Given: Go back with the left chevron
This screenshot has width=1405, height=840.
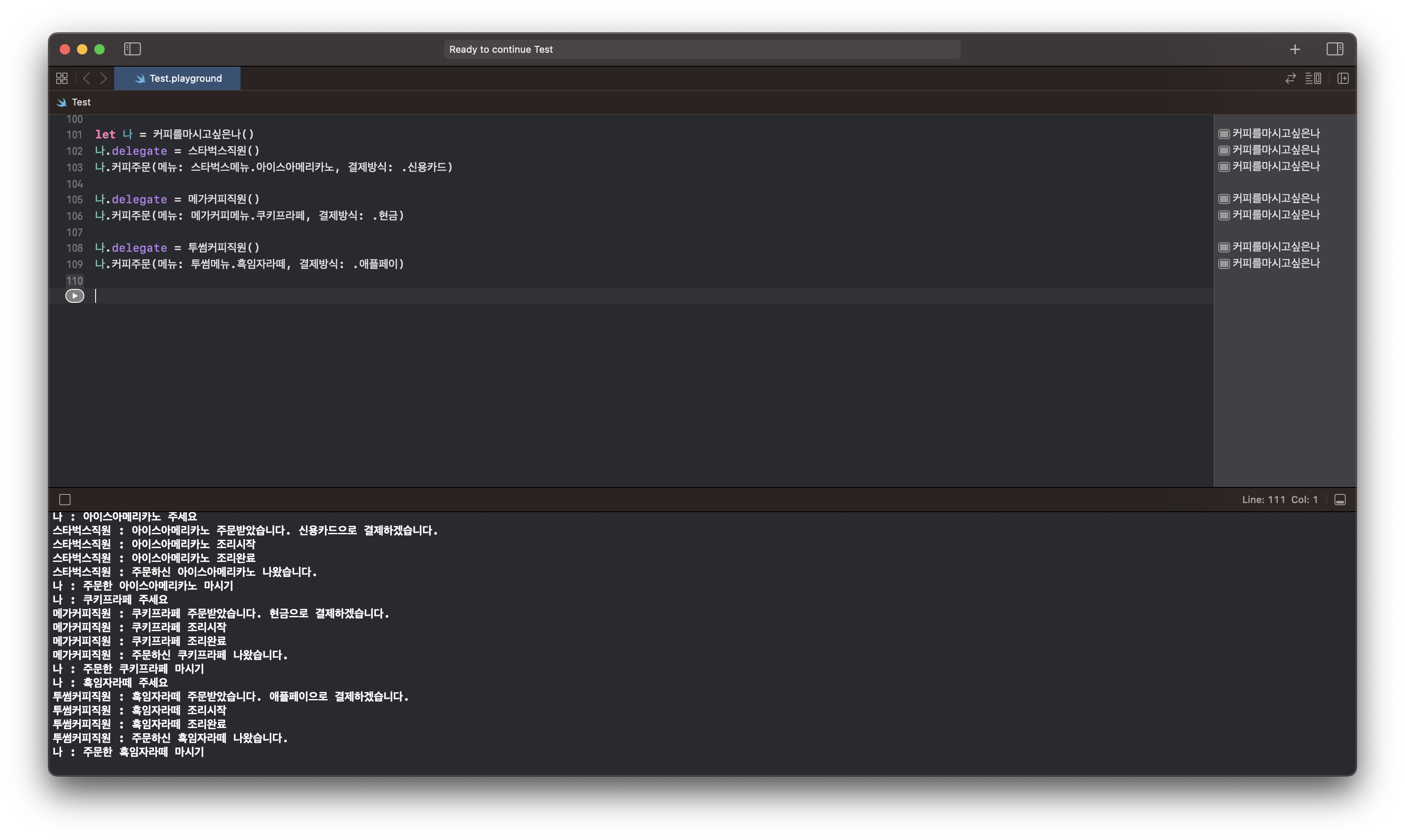Looking at the screenshot, I should click(x=87, y=78).
